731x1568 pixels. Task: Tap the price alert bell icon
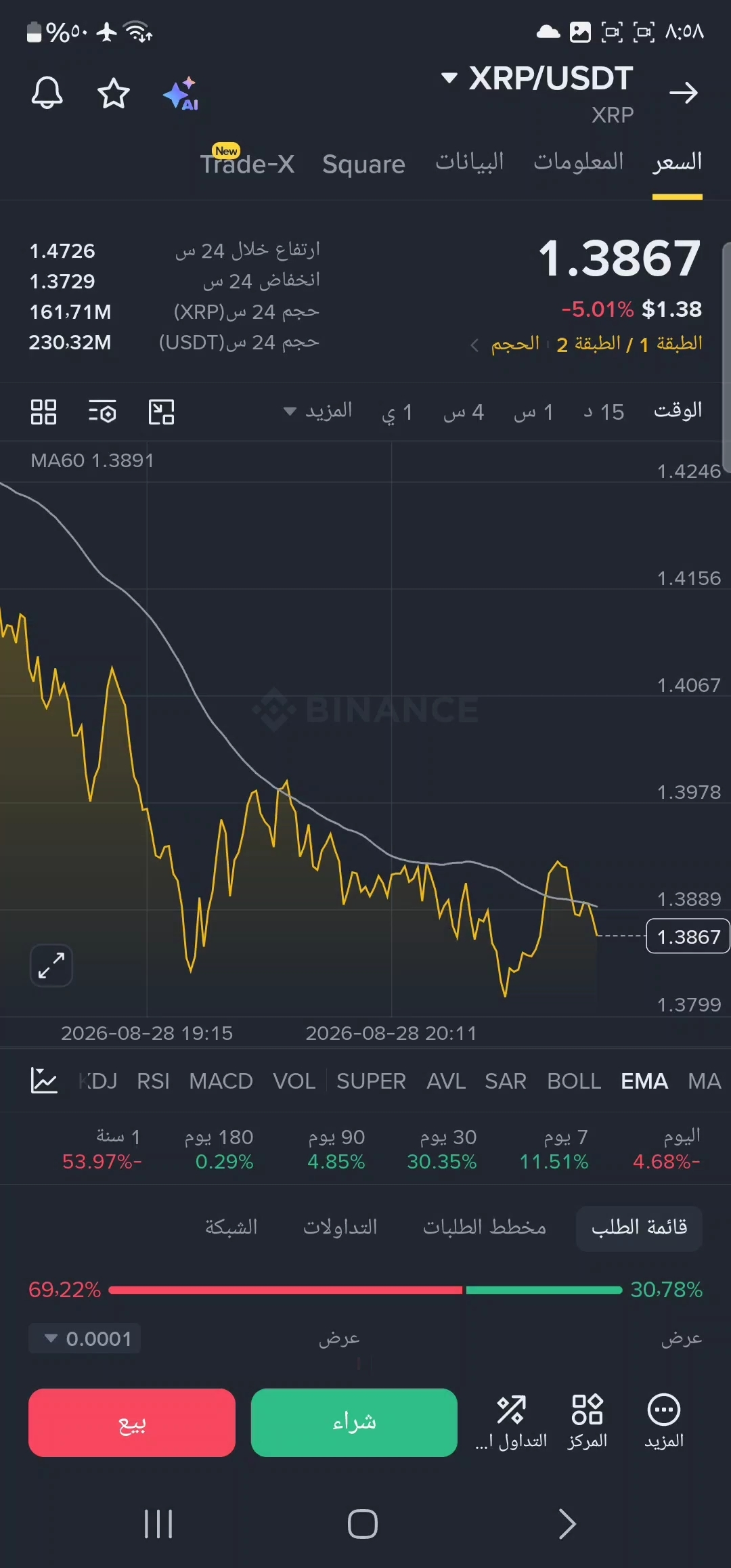click(x=47, y=93)
